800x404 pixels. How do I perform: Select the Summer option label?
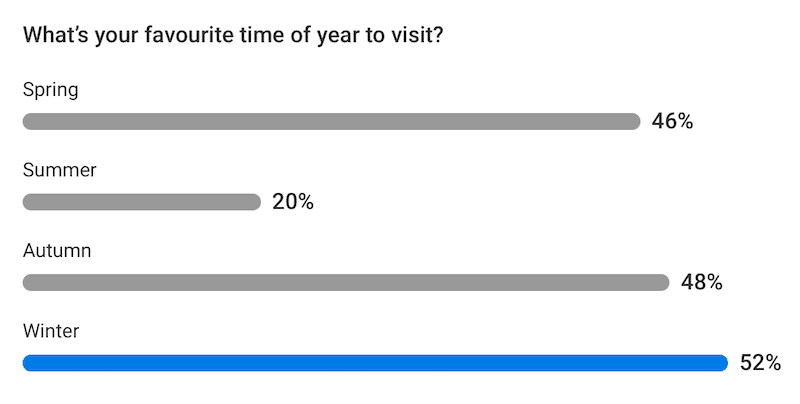click(x=59, y=170)
